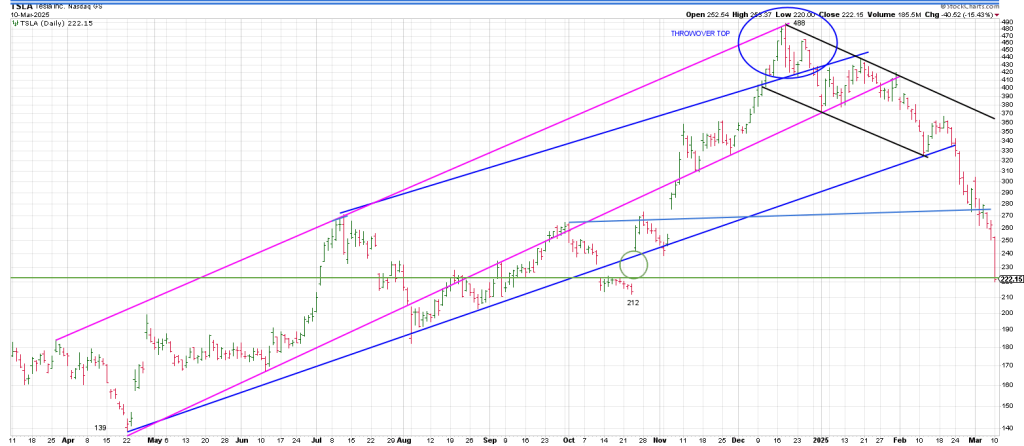Image resolution: width=1024 pixels, height=446 pixels.
Task: Select the Jul month marker on time axis
Action: tap(317, 439)
